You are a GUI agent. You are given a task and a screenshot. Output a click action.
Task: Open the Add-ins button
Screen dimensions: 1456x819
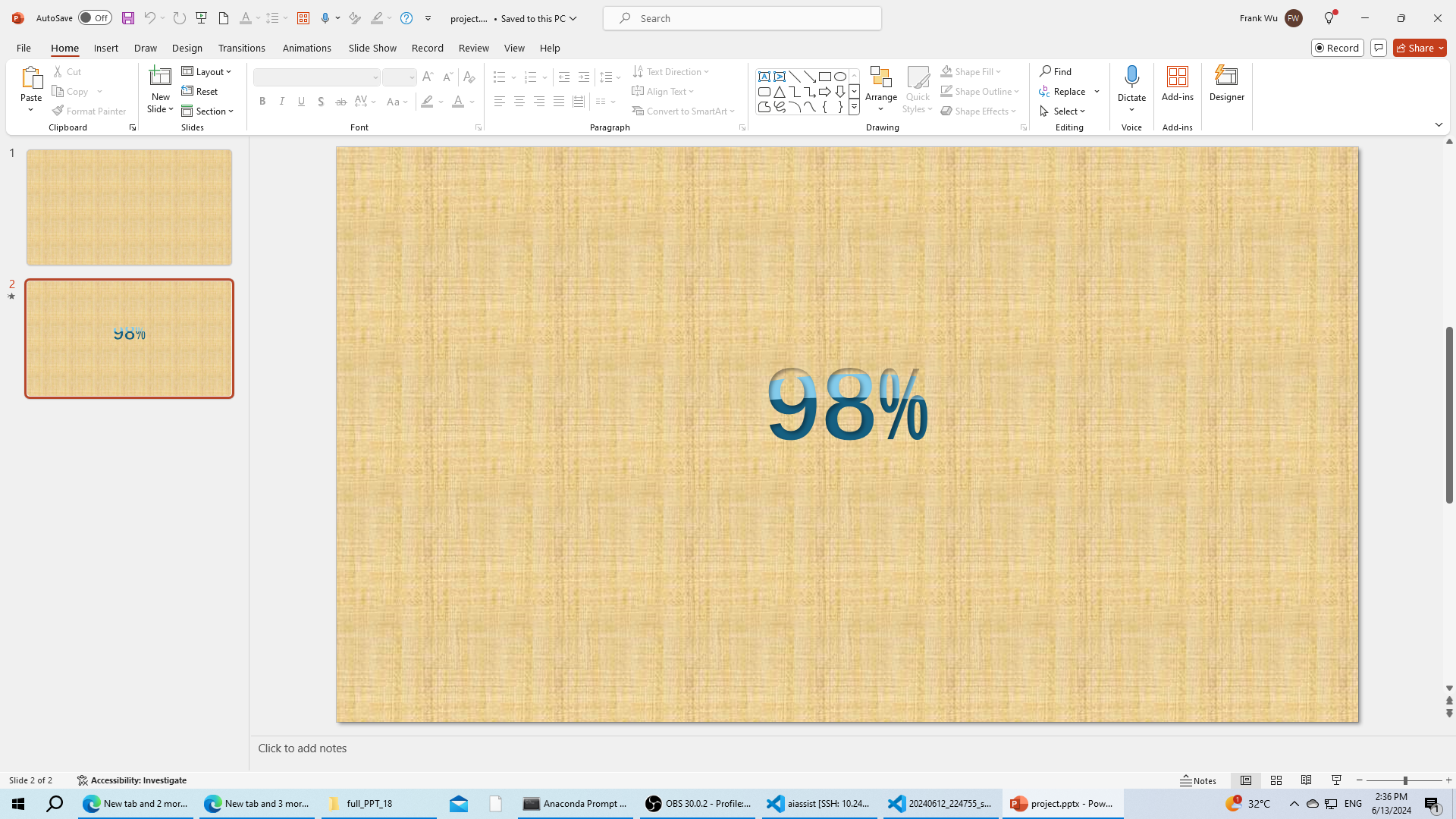[1177, 83]
